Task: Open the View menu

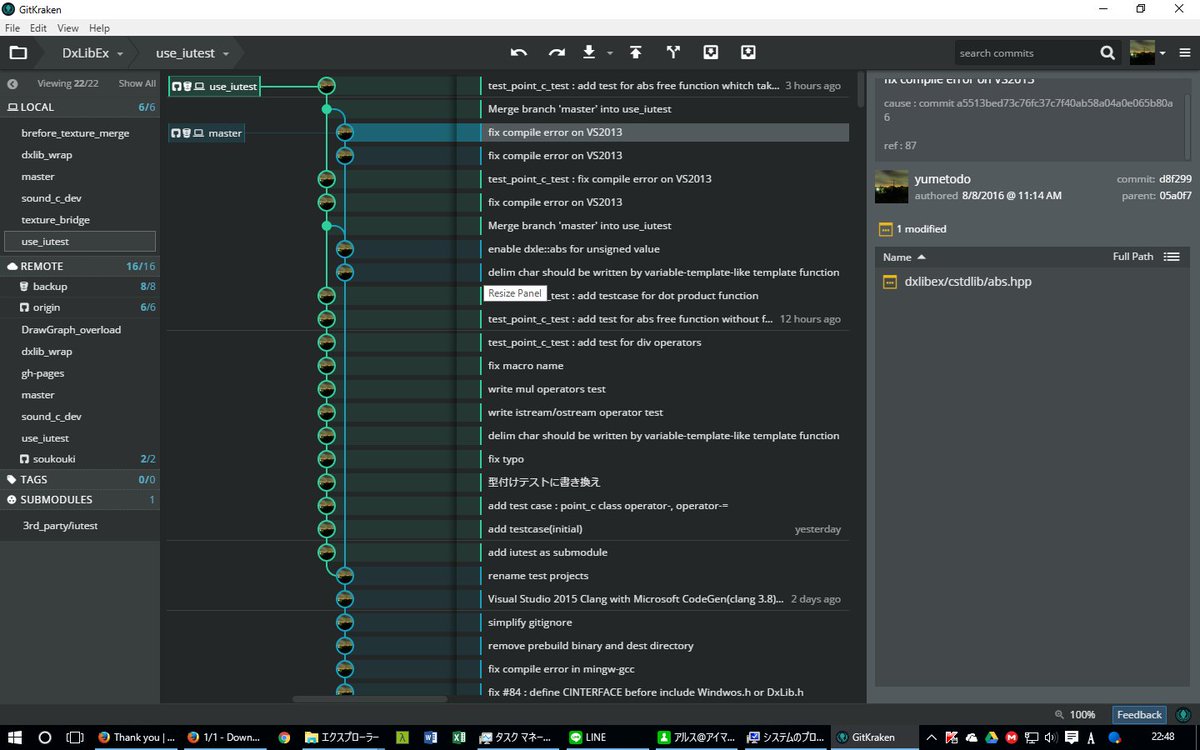Action: tap(68, 28)
